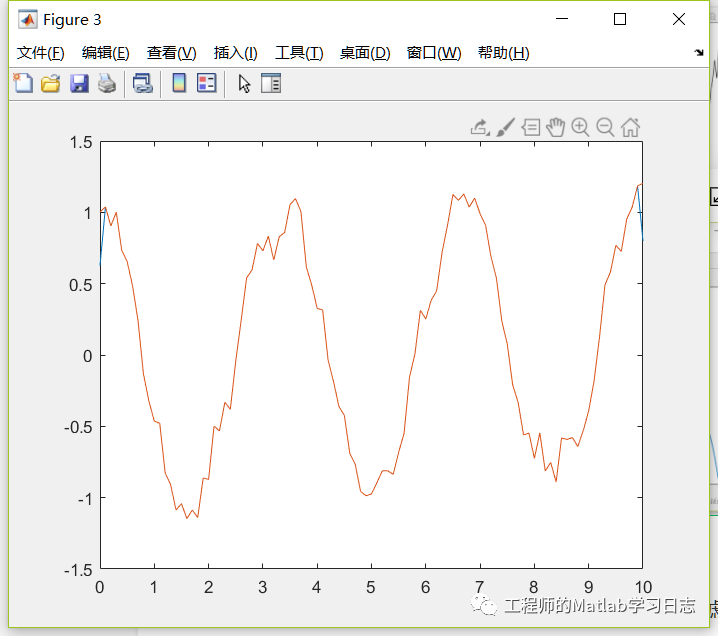This screenshot has height=636, width=718.
Task: Activate the Zoom In magnifier
Action: pyautogui.click(x=580, y=127)
